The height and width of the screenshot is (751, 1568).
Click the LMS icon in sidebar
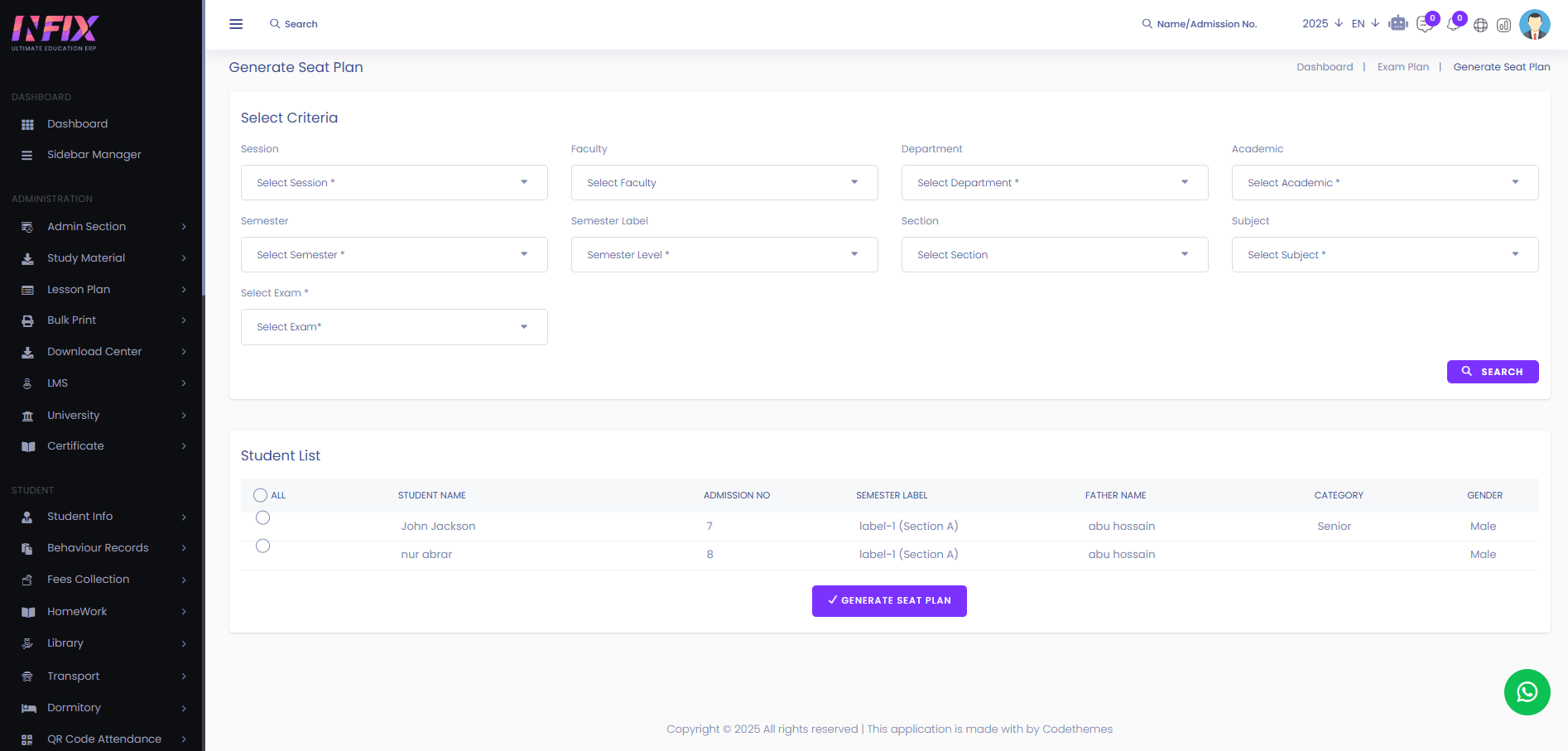(x=27, y=383)
